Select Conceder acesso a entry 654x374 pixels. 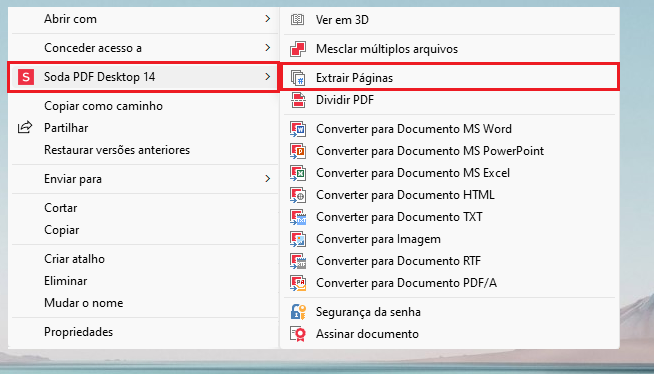point(143,48)
